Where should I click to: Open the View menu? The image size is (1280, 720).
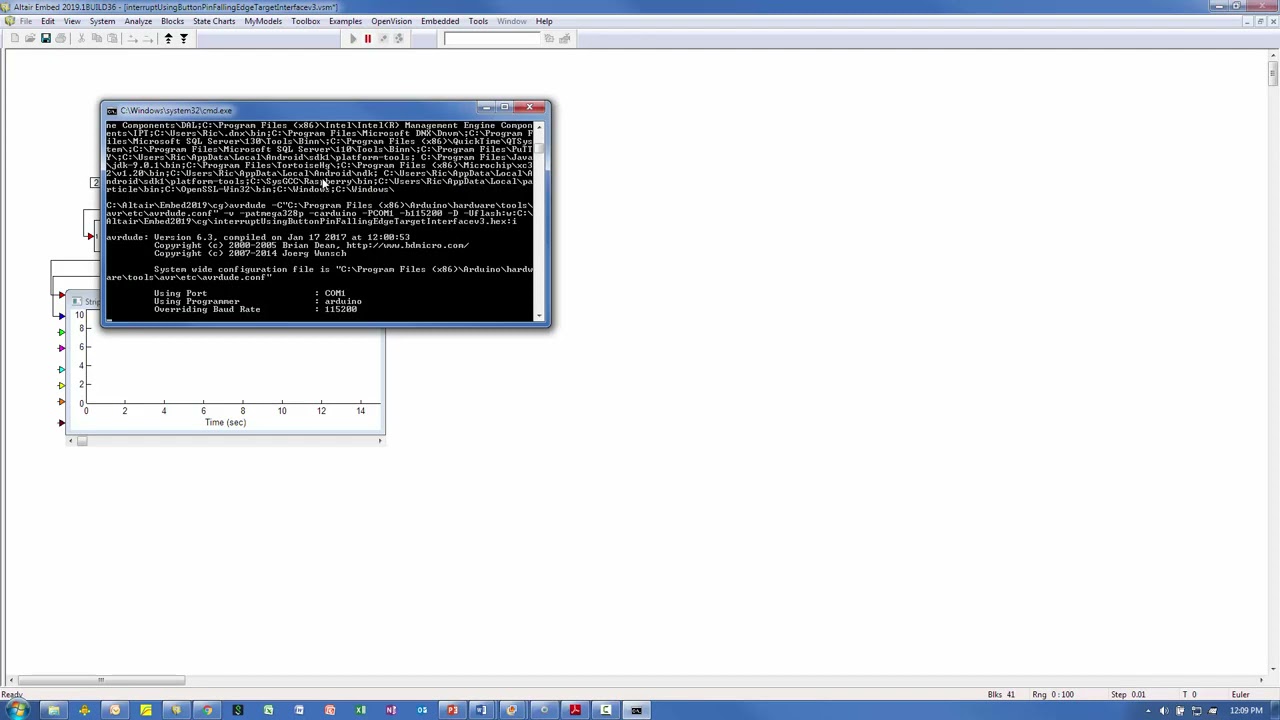tap(72, 21)
